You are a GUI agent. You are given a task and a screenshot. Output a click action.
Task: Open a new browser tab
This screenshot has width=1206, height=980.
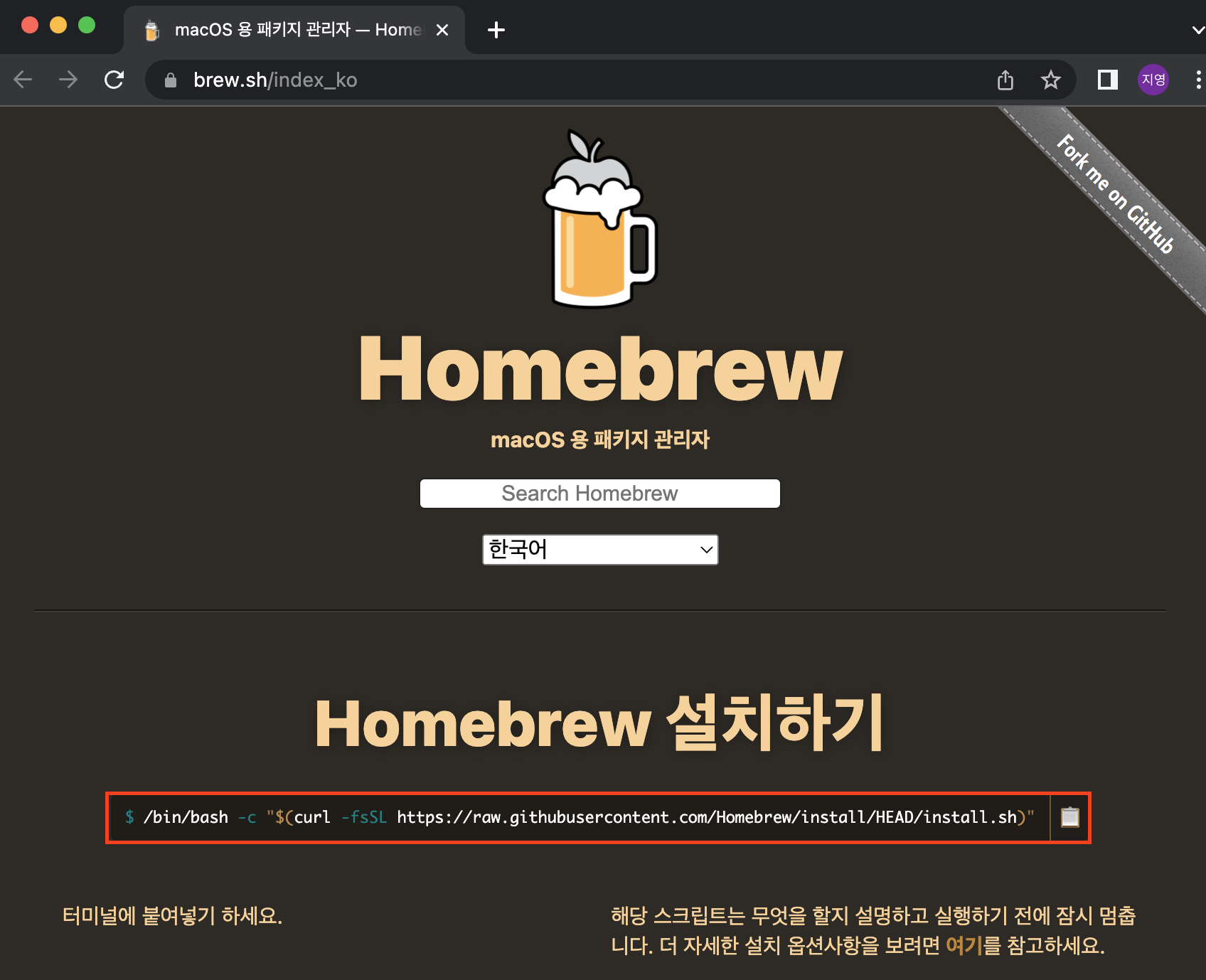(496, 30)
